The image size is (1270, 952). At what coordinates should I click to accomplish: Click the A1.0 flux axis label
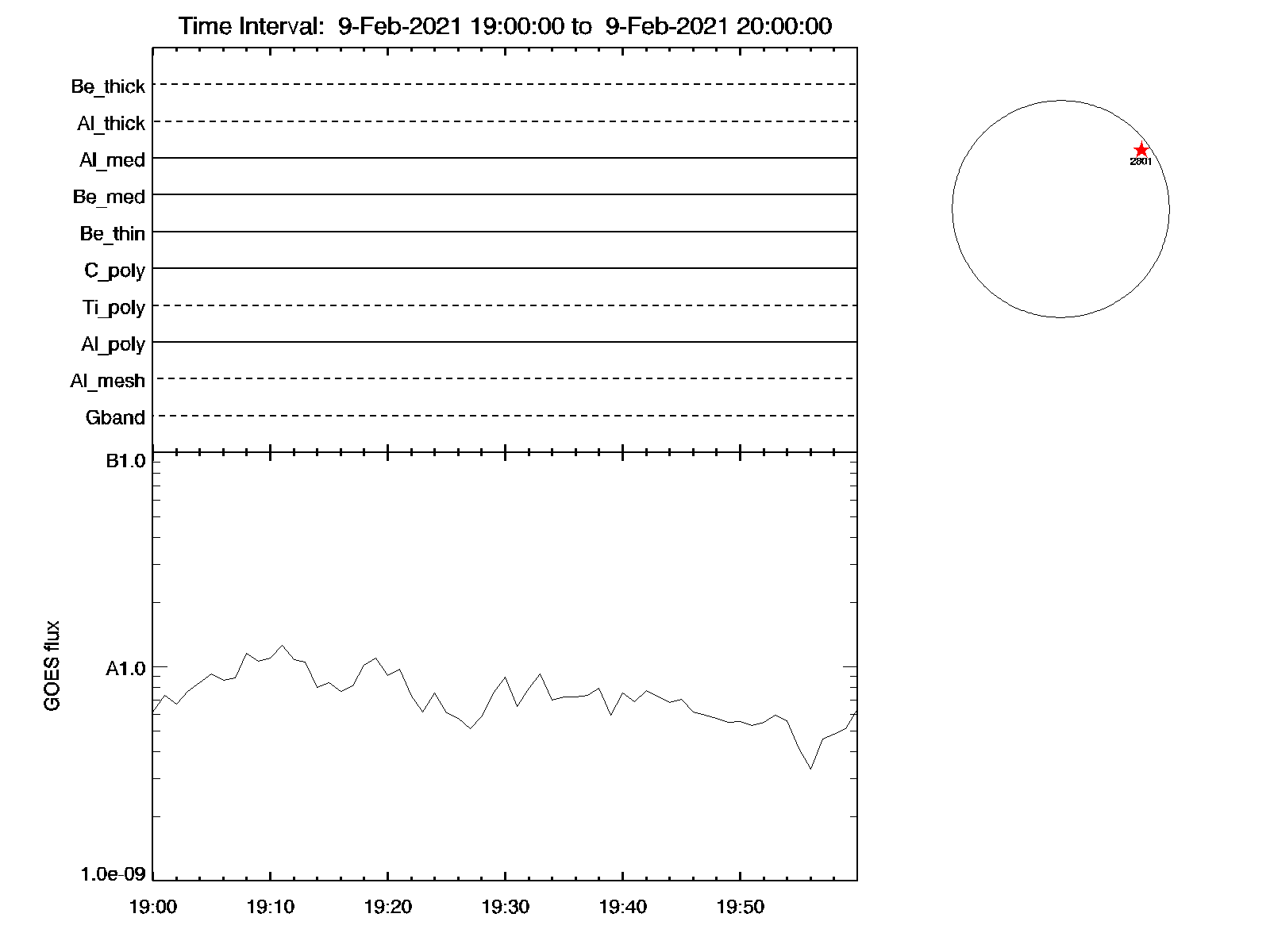[x=125, y=670]
